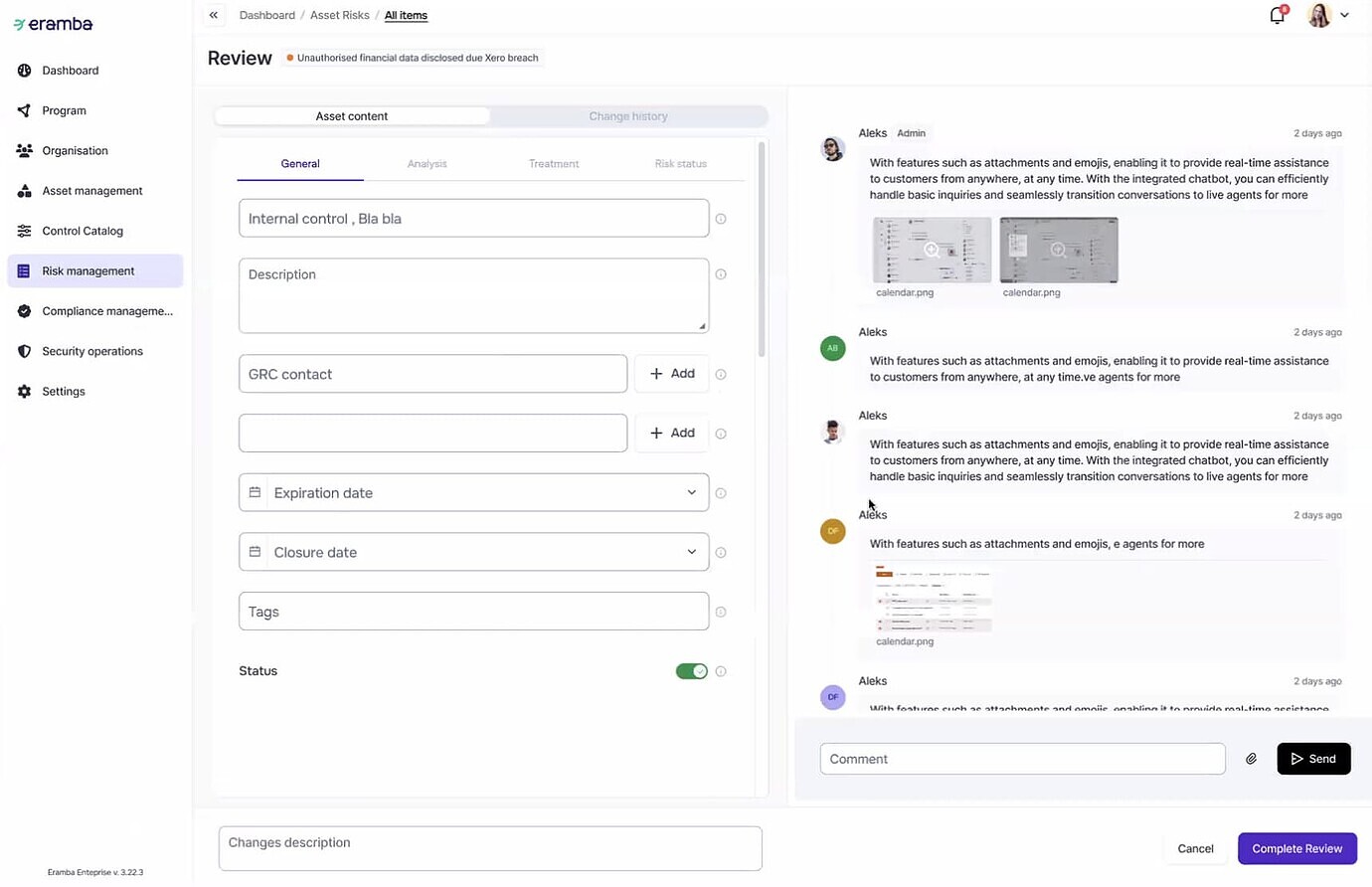Open the Expiration date dropdown
The height and width of the screenshot is (887, 1372).
pos(691,492)
